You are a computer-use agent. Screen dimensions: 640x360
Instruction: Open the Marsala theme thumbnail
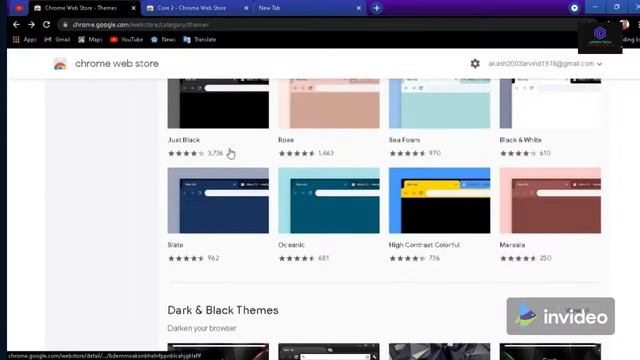[x=550, y=200]
